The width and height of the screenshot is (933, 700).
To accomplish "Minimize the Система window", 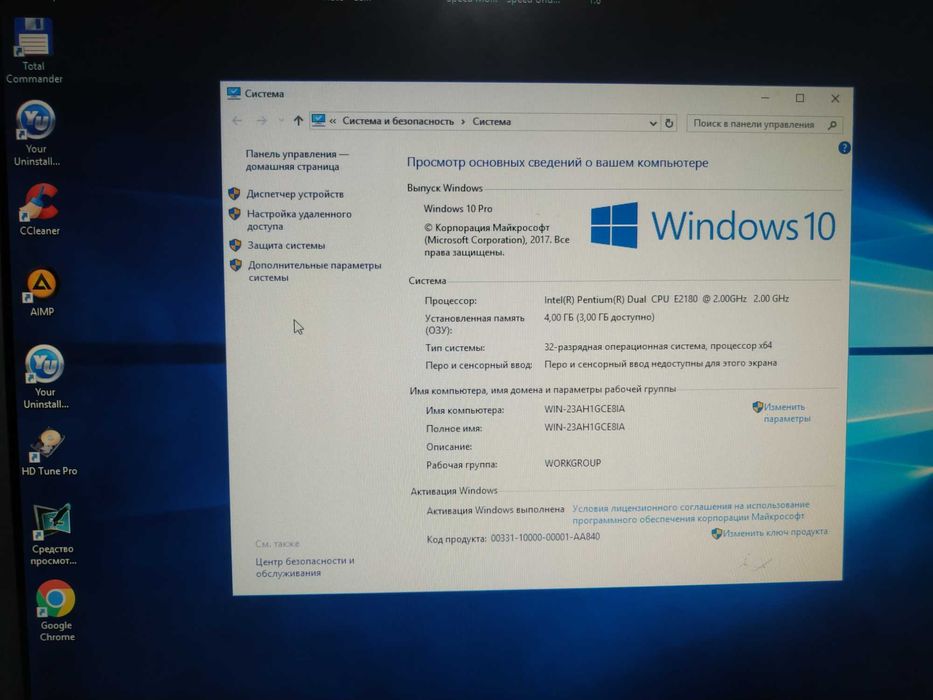I will (x=765, y=97).
